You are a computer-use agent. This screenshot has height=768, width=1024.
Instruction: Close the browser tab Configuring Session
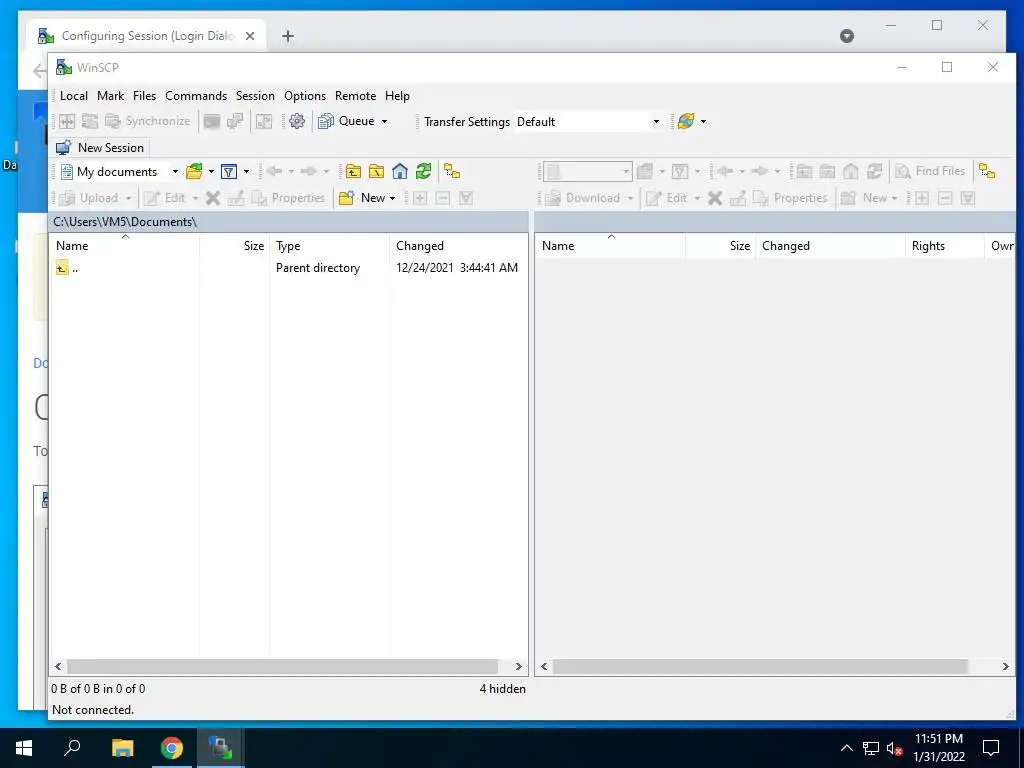pos(250,36)
